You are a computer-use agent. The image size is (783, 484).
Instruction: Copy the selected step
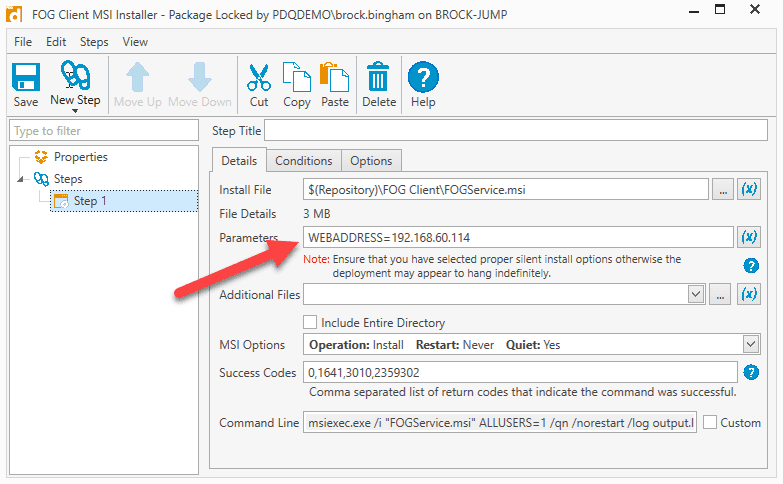pyautogui.click(x=297, y=84)
